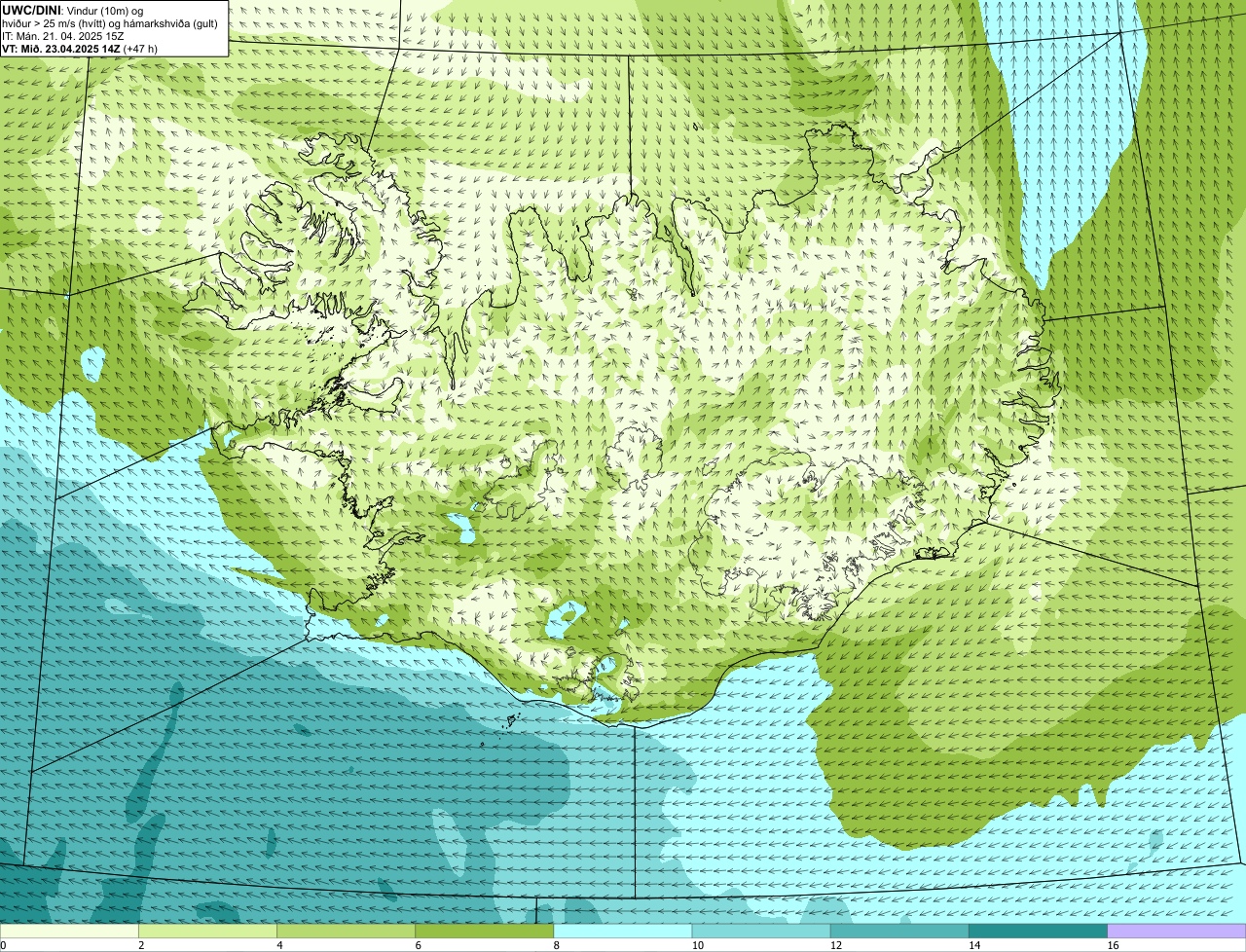Click the medium green 4–6 m/s legend swatch
This screenshot has width=1246, height=952.
click(x=346, y=931)
